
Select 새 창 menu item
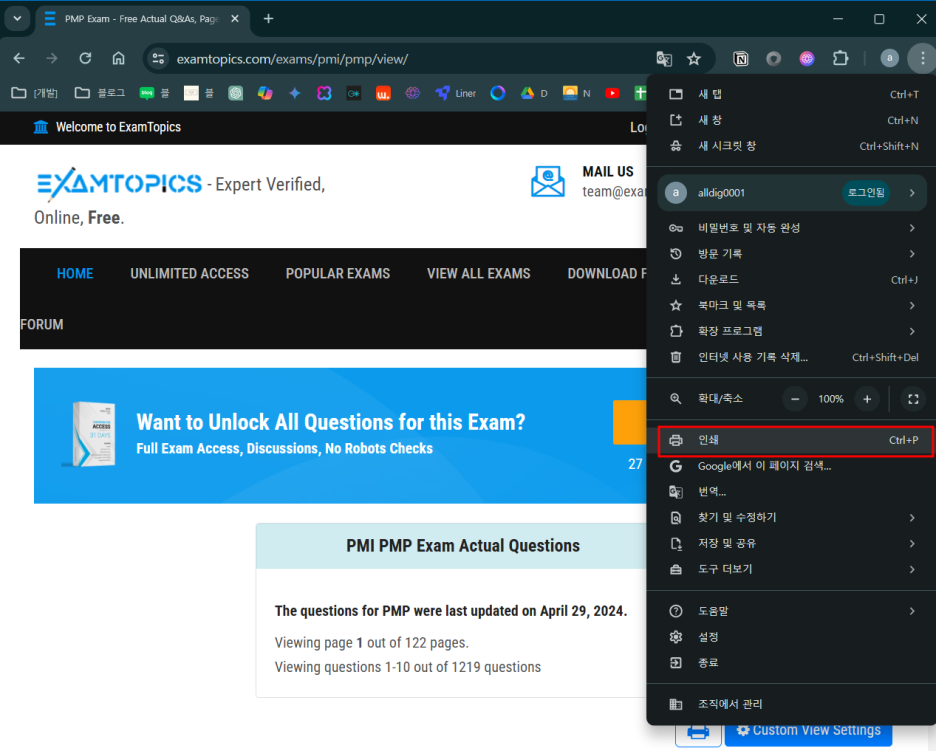793,120
